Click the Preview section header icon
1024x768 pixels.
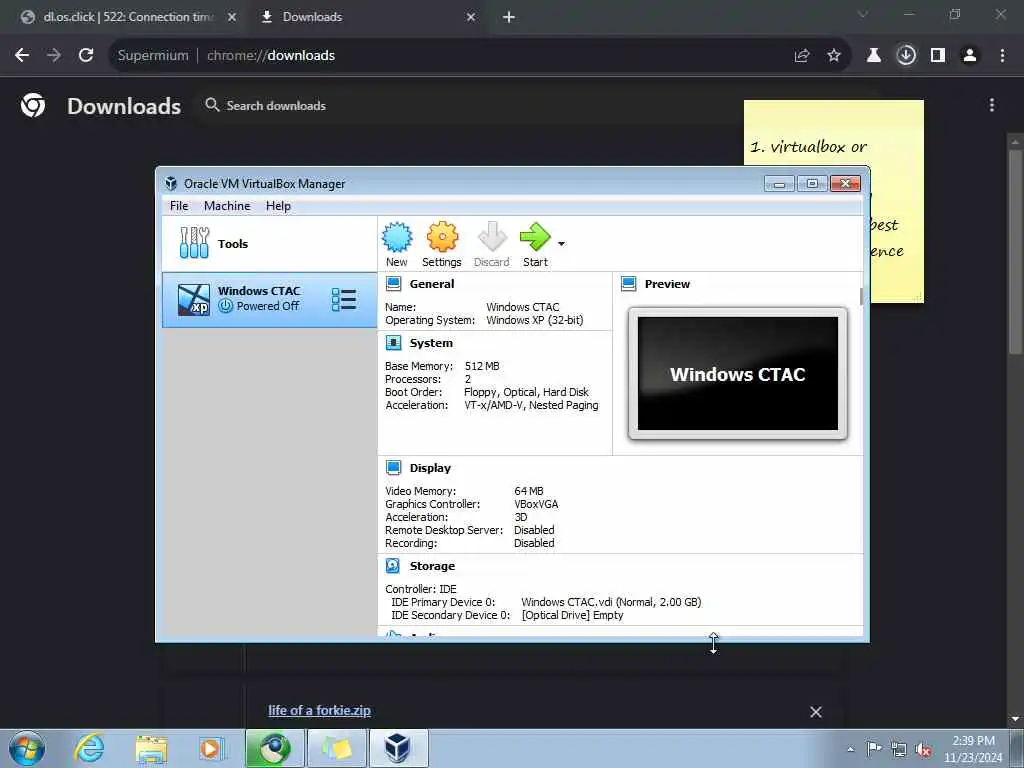[x=628, y=283]
